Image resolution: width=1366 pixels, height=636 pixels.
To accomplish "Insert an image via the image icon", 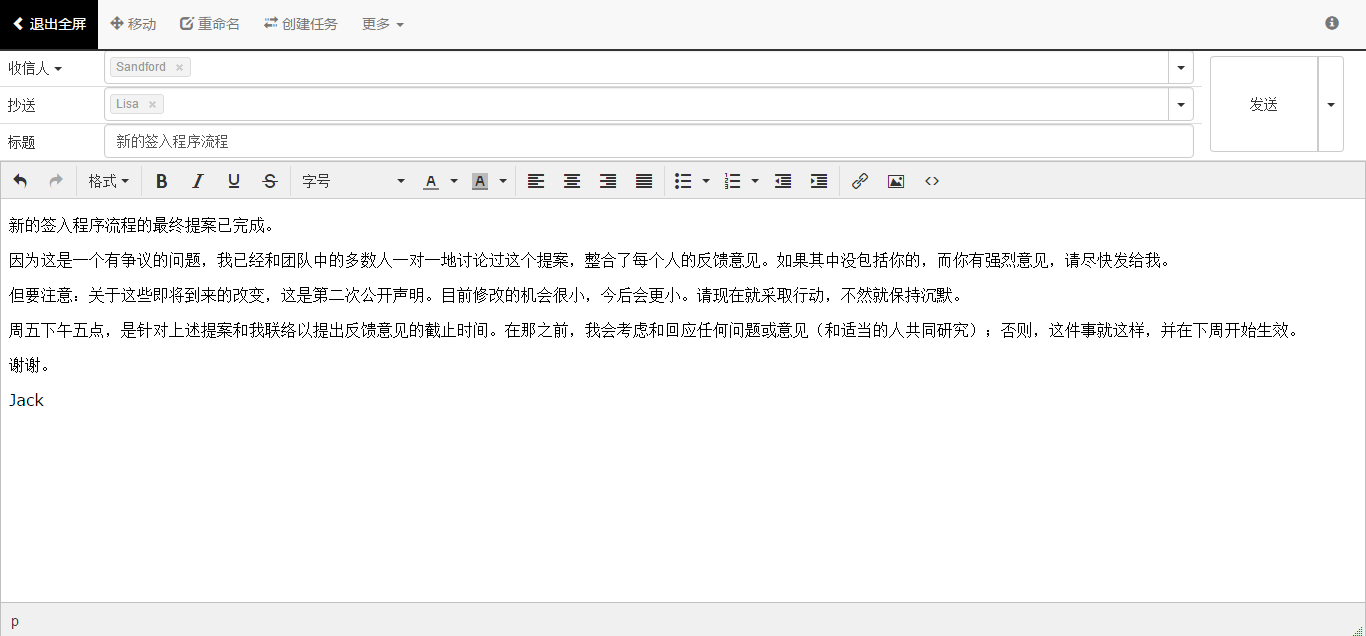I will coord(896,181).
